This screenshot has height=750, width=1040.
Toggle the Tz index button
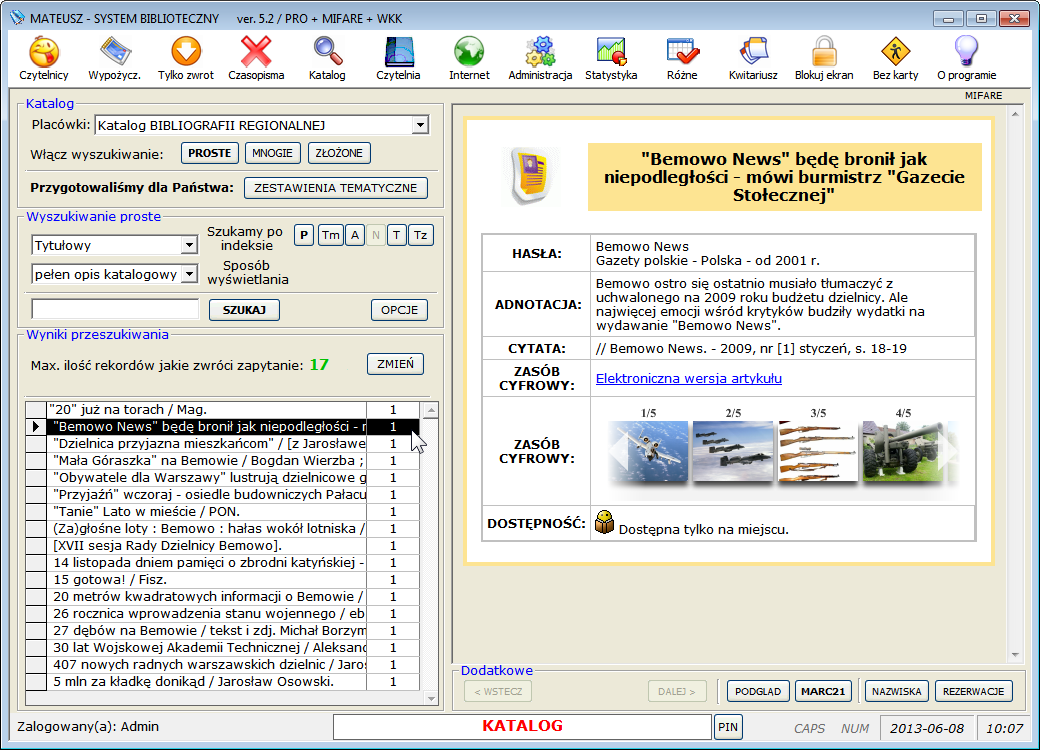click(x=421, y=235)
